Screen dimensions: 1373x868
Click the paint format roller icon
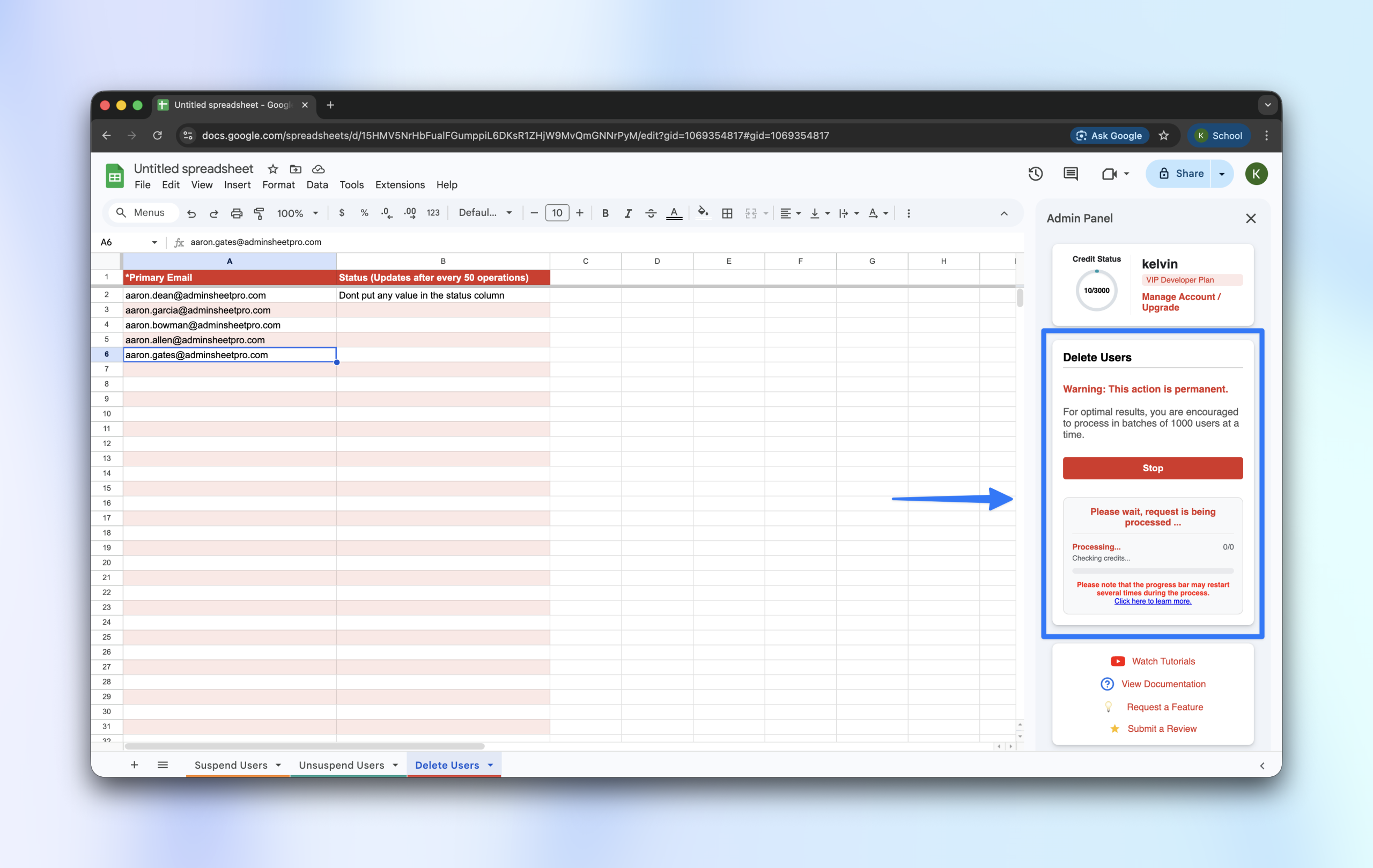[259, 213]
